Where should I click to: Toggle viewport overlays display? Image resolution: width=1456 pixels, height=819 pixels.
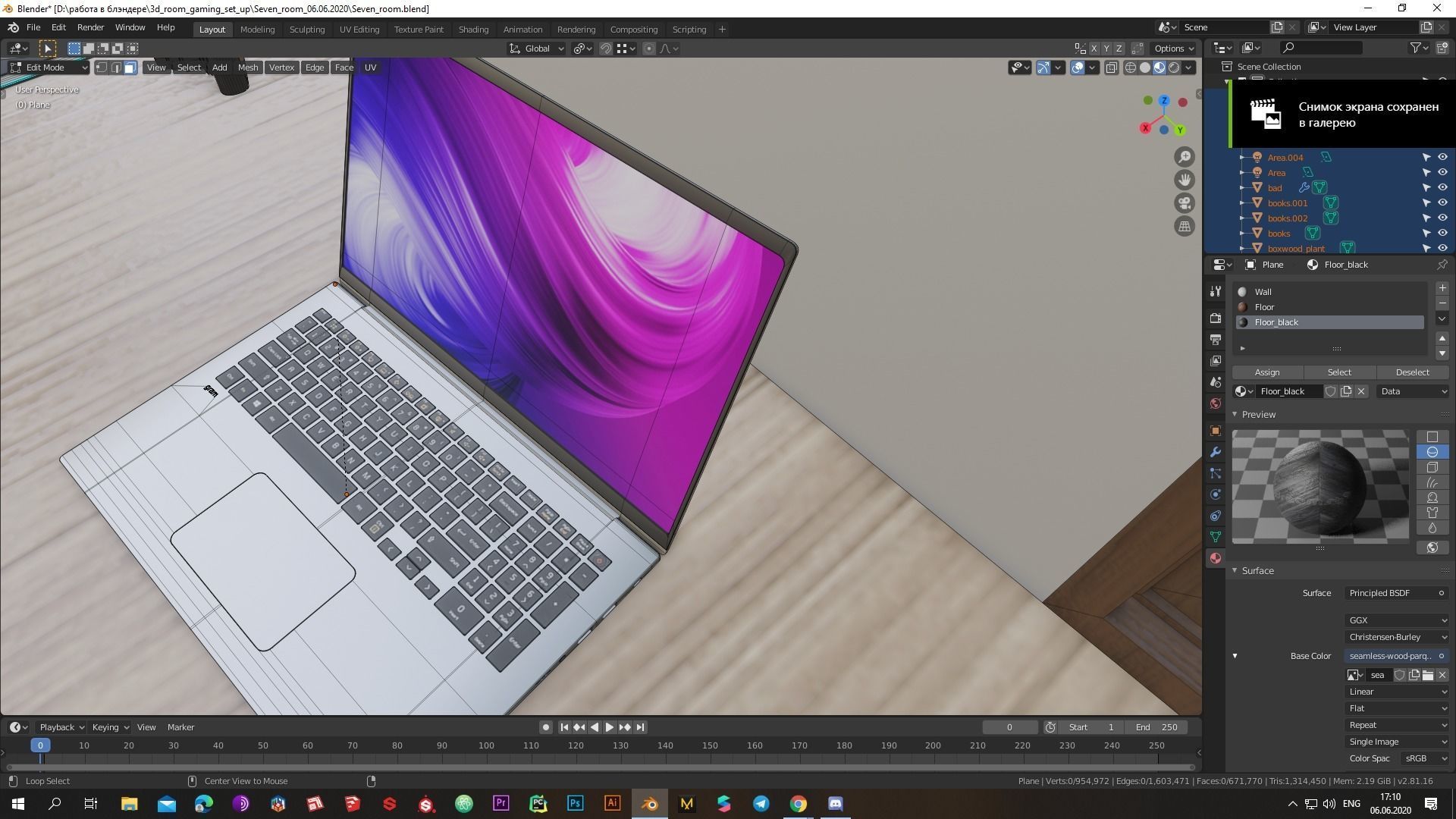[1078, 67]
